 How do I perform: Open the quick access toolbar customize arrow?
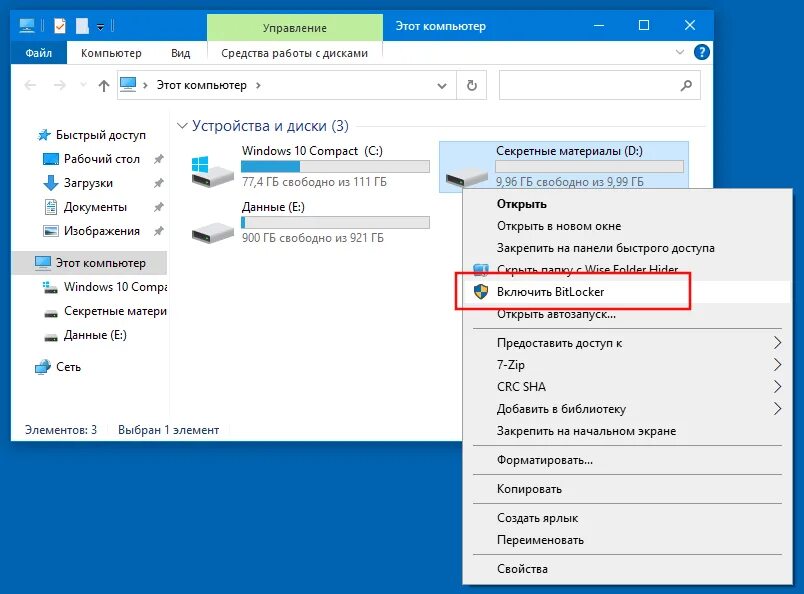101,26
